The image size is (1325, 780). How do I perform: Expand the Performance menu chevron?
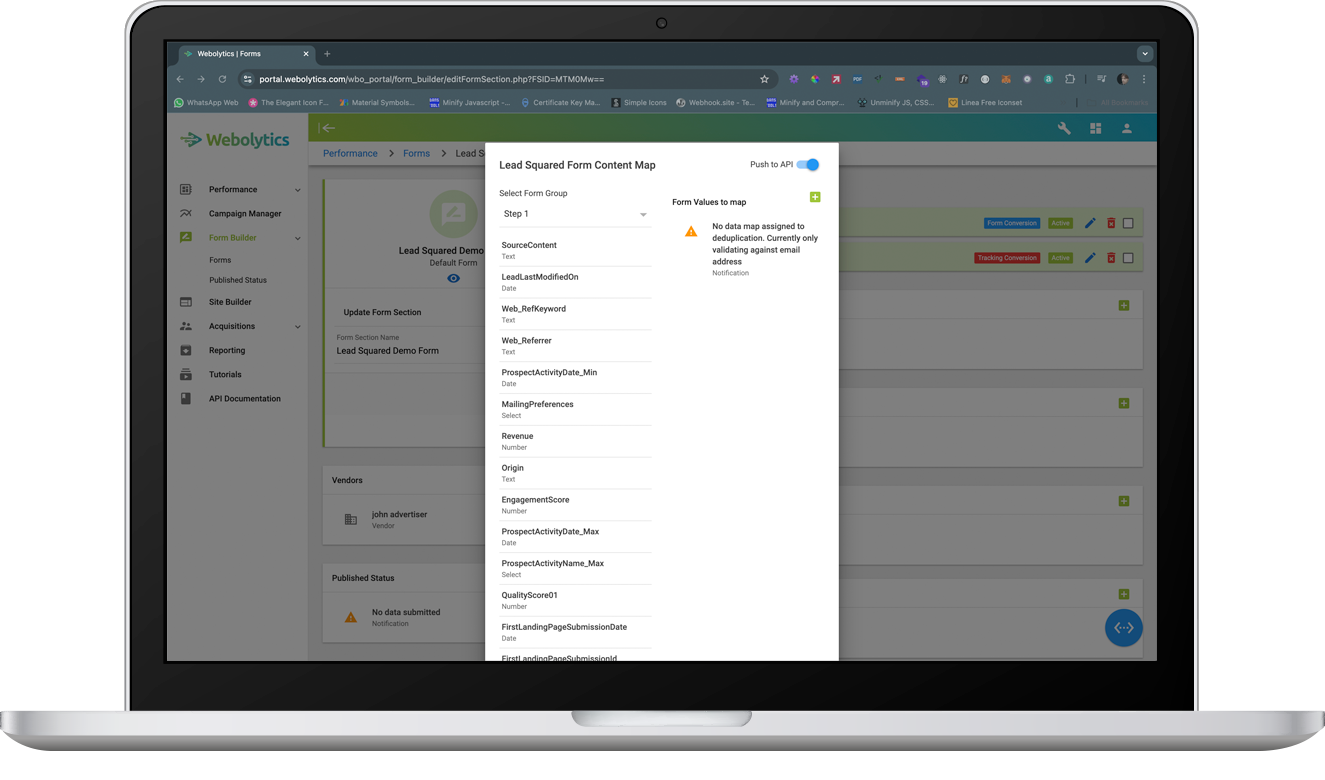(x=298, y=190)
